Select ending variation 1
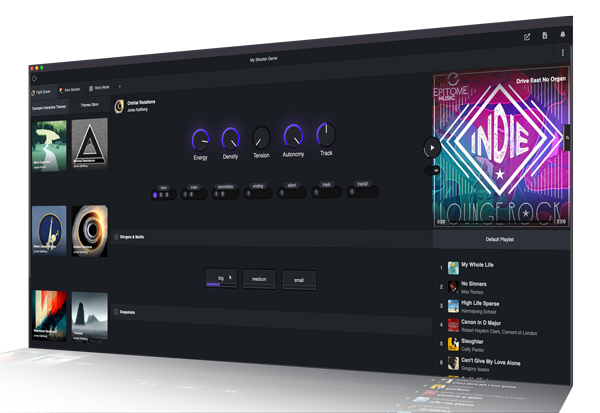600x413 pixels. 249,193
